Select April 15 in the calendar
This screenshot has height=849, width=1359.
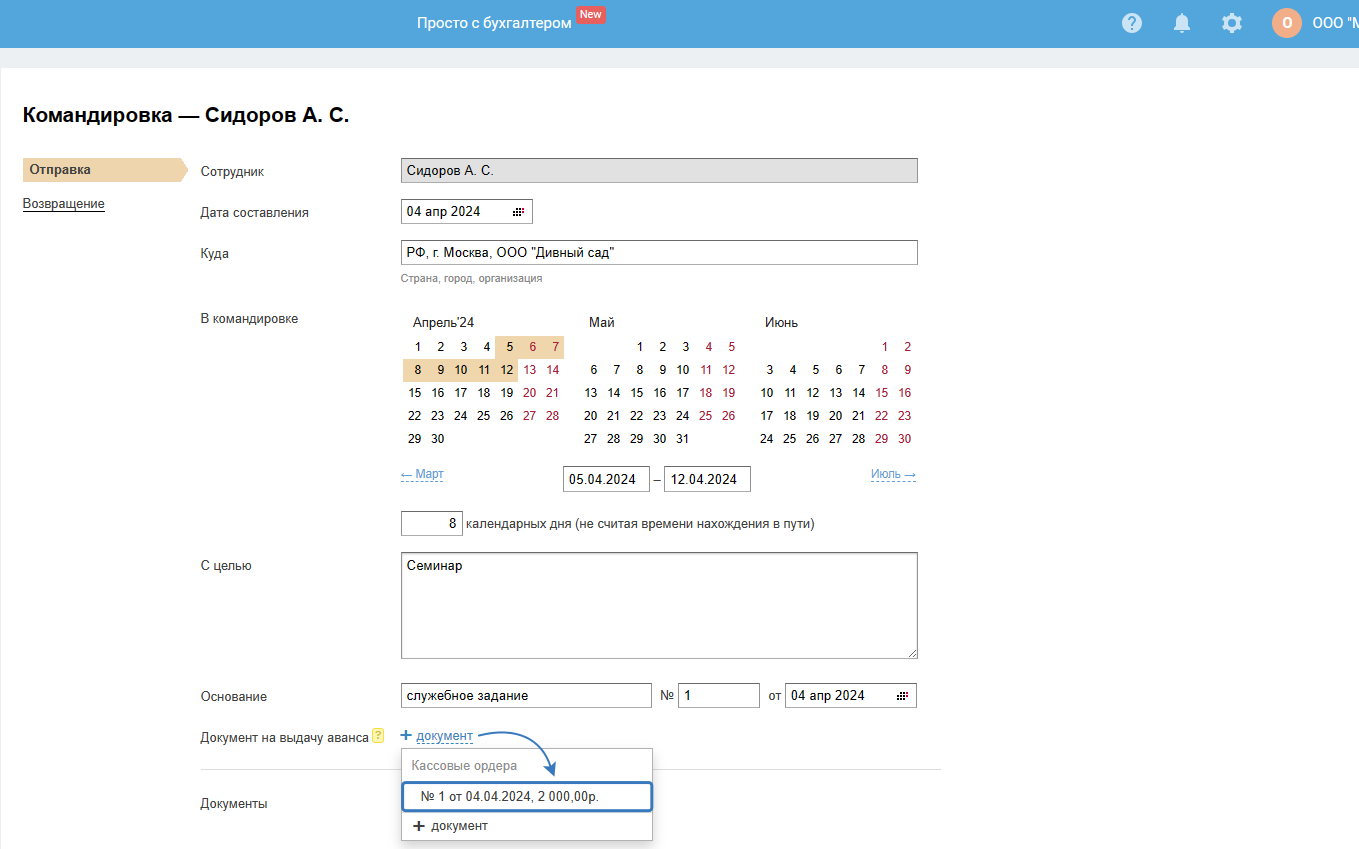click(x=415, y=393)
